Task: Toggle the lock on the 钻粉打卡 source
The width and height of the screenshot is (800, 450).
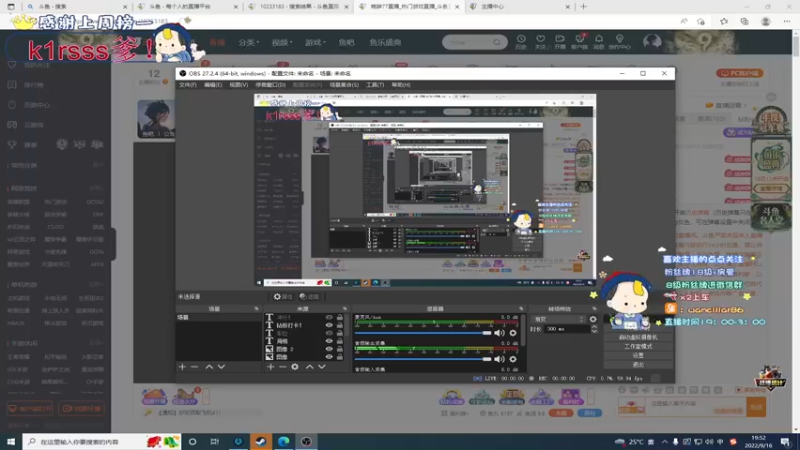Action: (x=340, y=325)
